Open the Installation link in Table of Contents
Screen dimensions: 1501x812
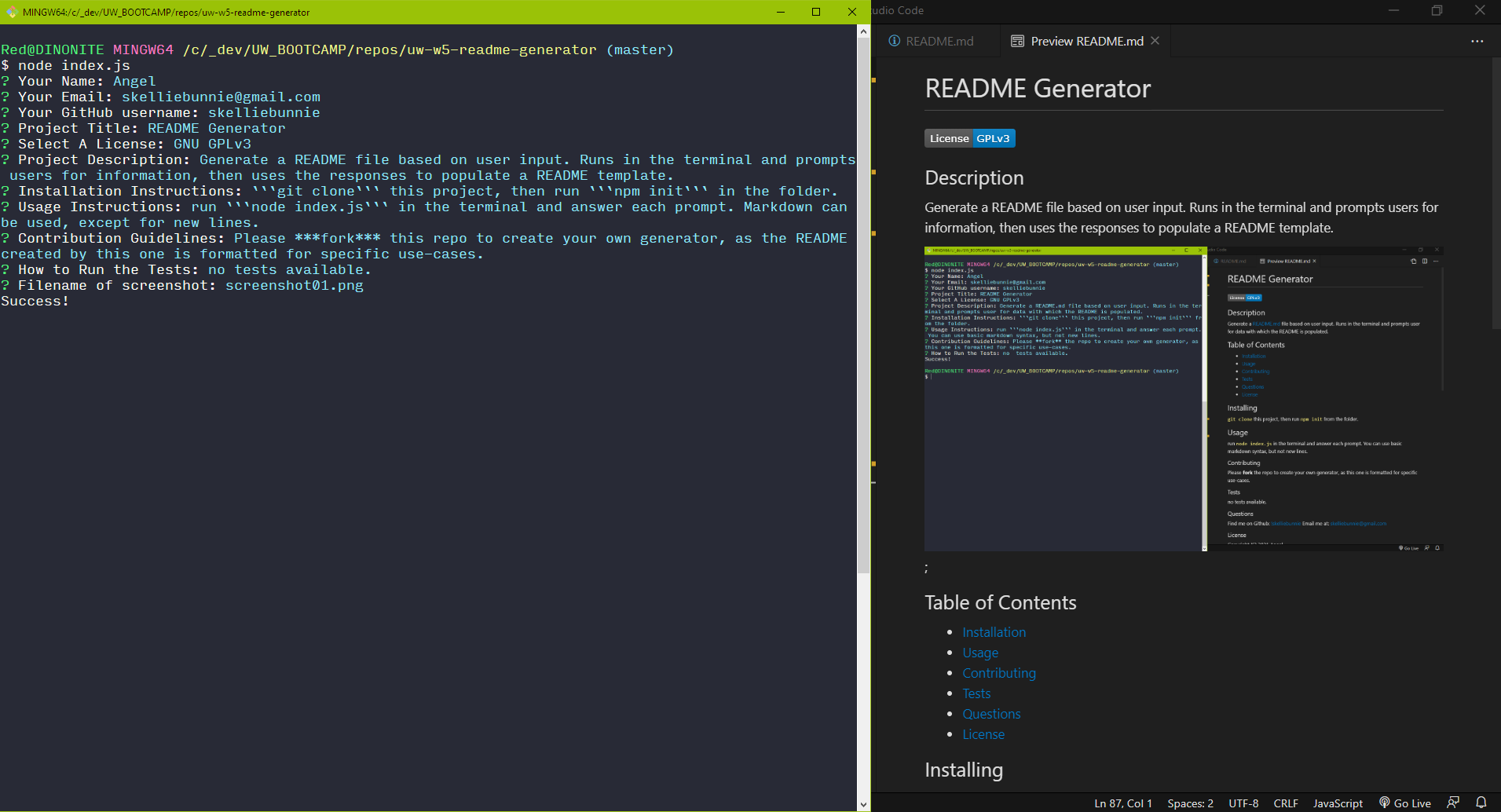[x=994, y=632]
